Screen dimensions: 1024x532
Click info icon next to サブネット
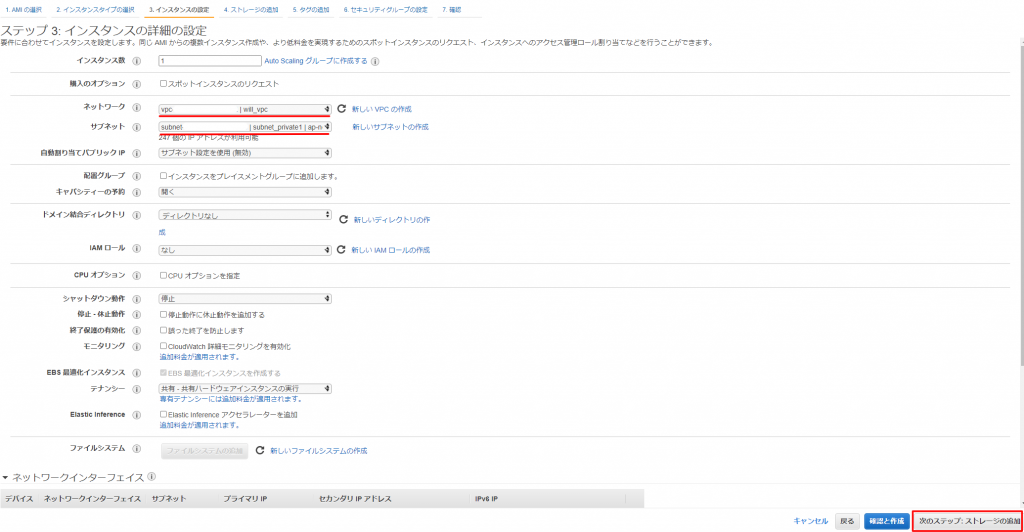tap(136, 127)
